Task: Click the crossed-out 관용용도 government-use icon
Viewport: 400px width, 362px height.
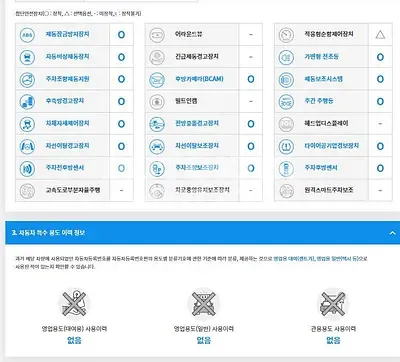Action: coord(333,304)
